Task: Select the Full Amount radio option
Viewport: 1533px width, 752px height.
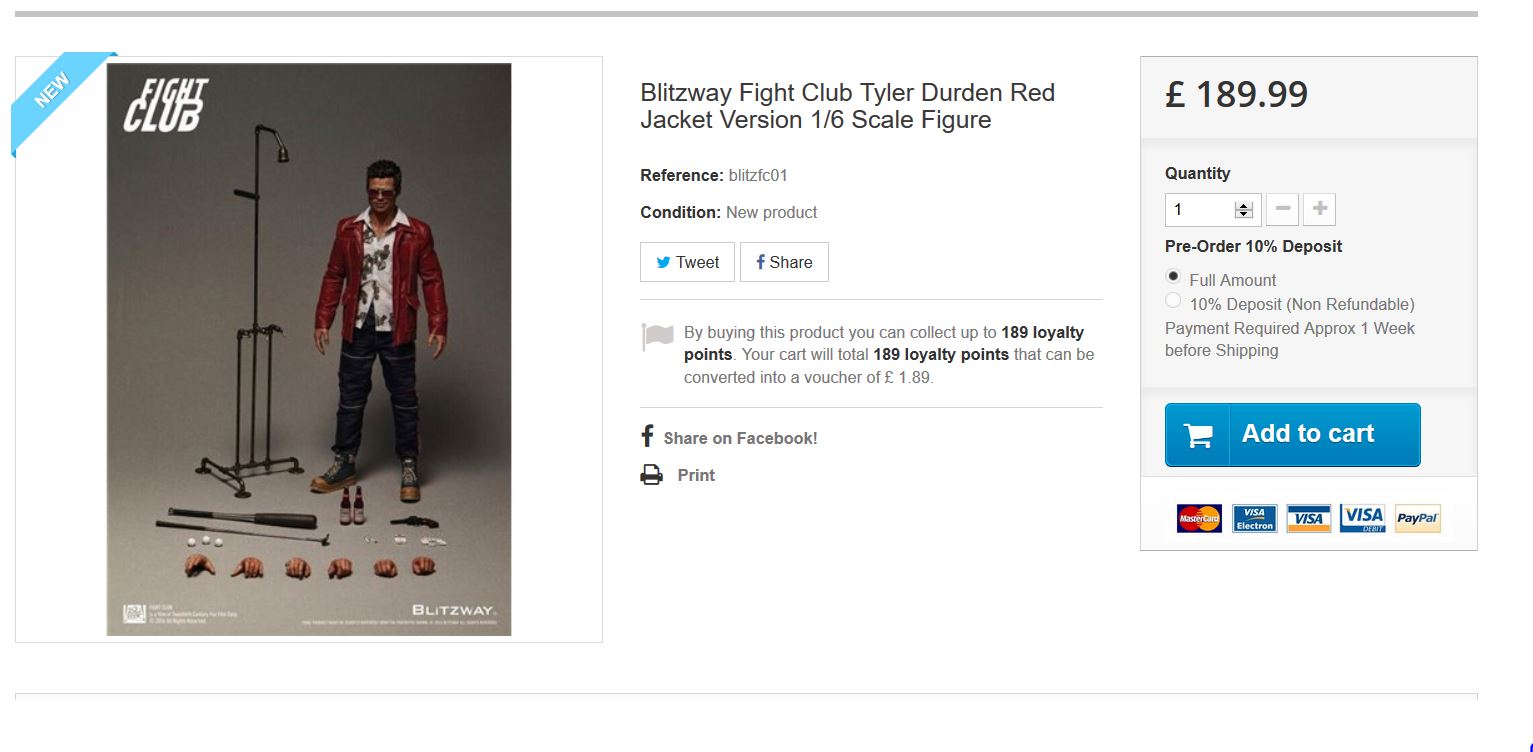Action: (1173, 276)
